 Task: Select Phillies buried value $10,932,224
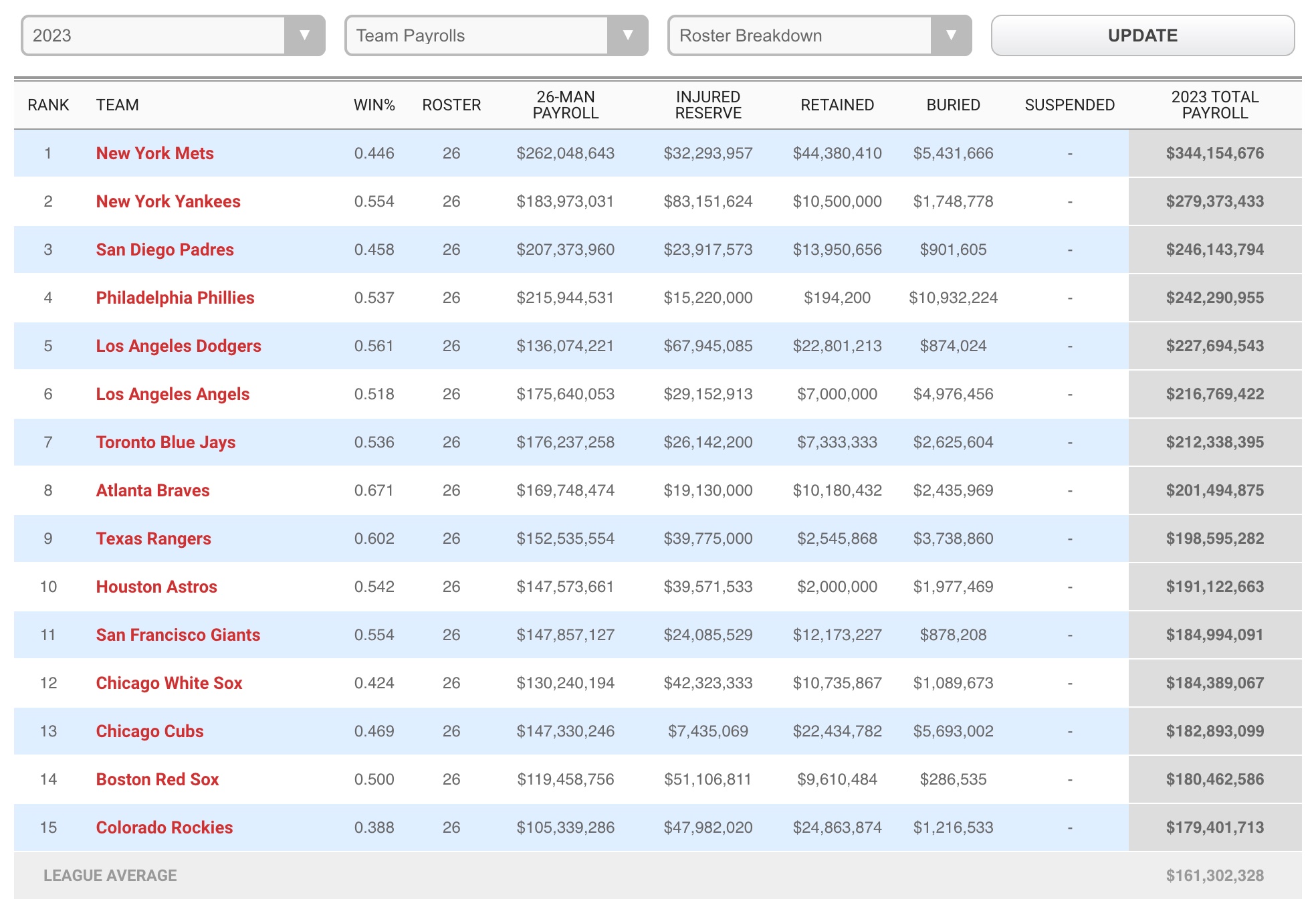click(x=953, y=298)
